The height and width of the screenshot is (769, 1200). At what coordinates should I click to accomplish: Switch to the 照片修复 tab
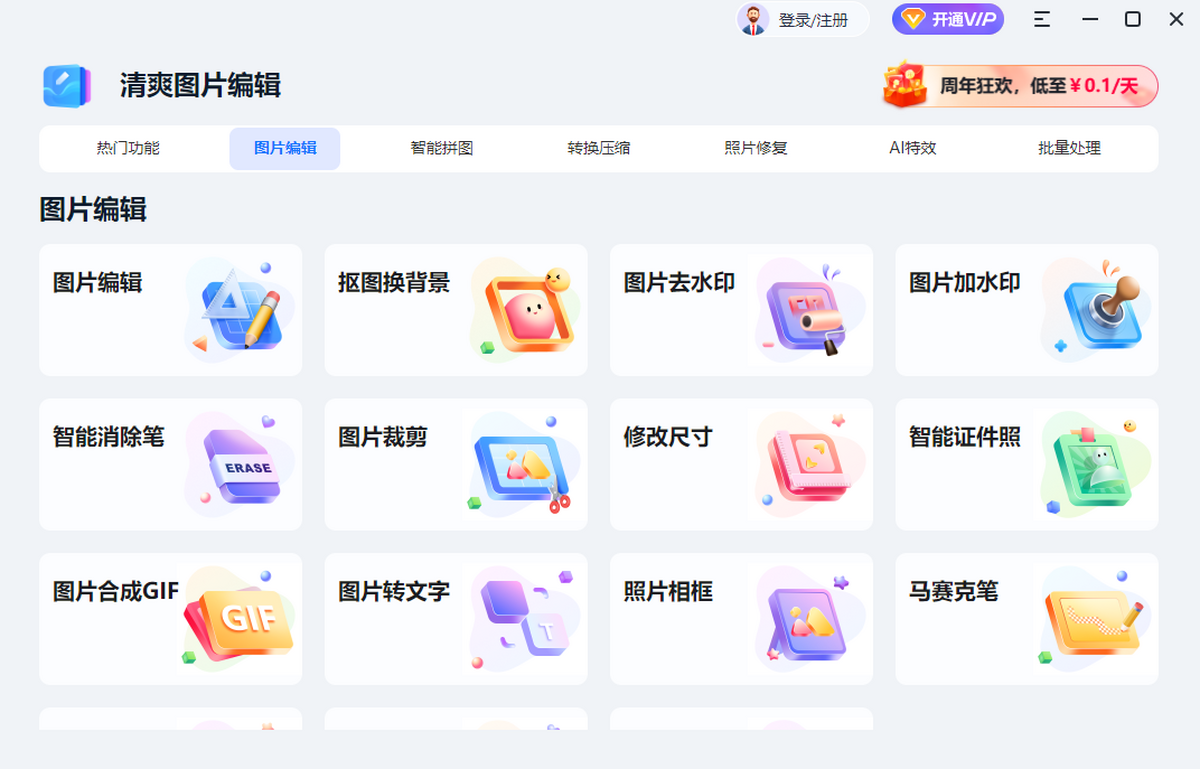point(756,149)
